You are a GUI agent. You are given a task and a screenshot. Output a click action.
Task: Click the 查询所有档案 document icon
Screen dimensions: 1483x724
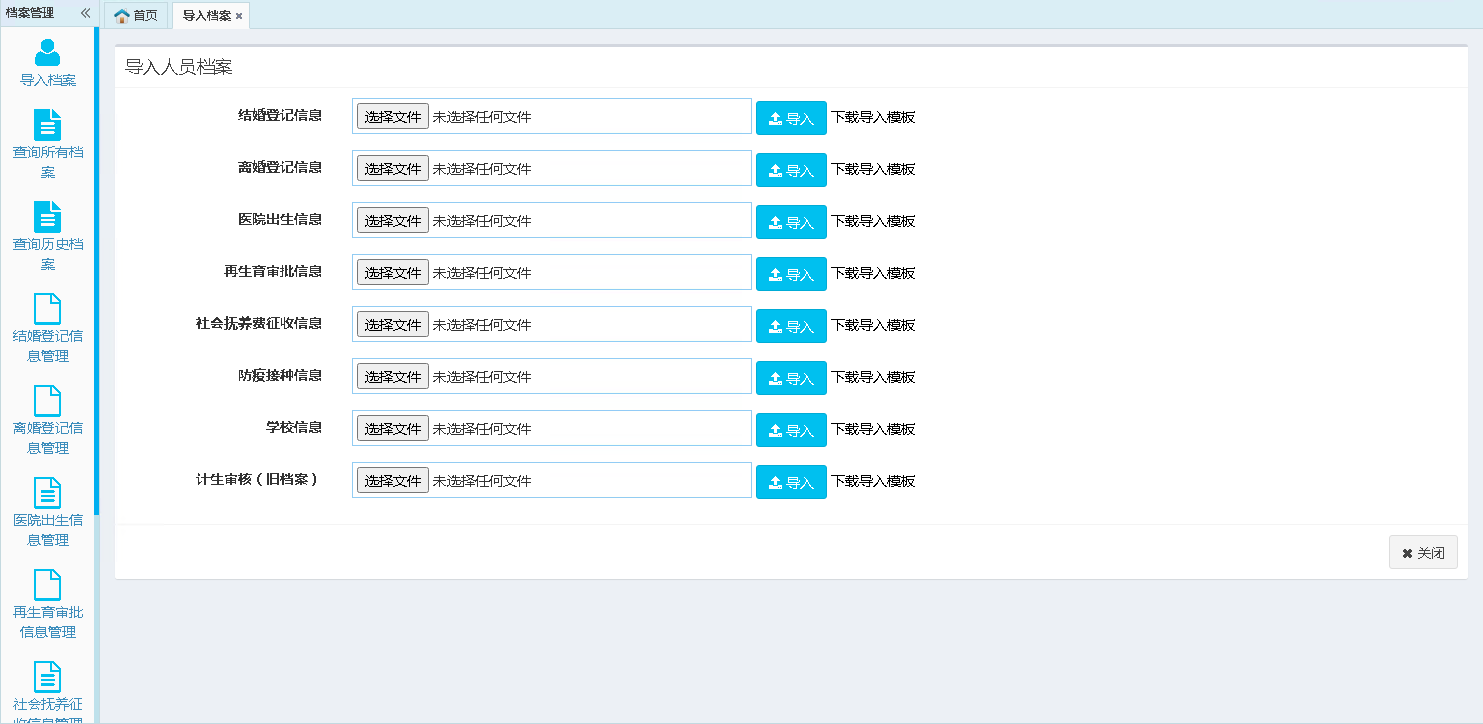point(47,125)
